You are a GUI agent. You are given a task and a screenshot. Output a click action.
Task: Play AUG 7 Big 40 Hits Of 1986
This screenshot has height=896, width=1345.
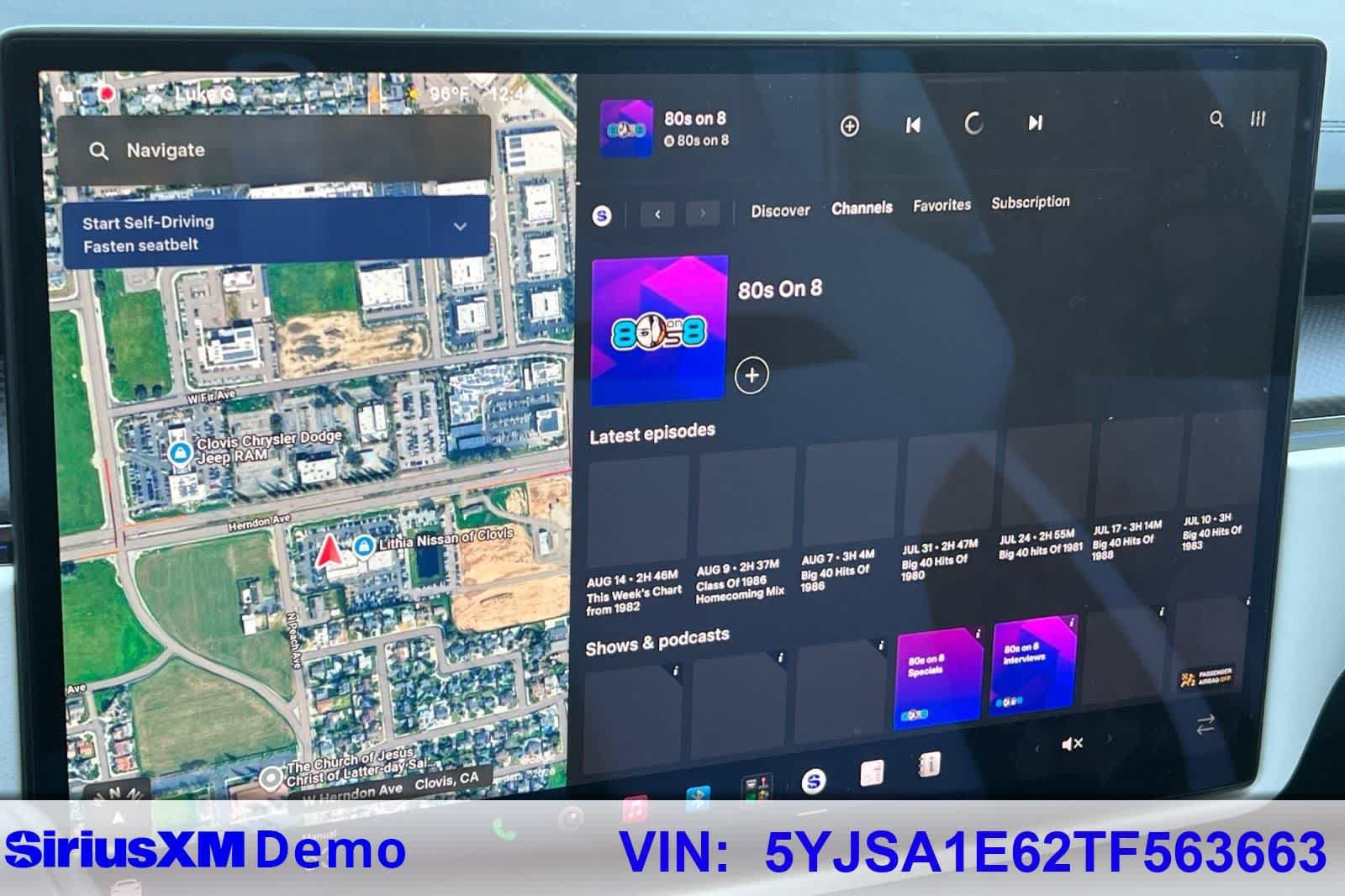[x=847, y=518]
